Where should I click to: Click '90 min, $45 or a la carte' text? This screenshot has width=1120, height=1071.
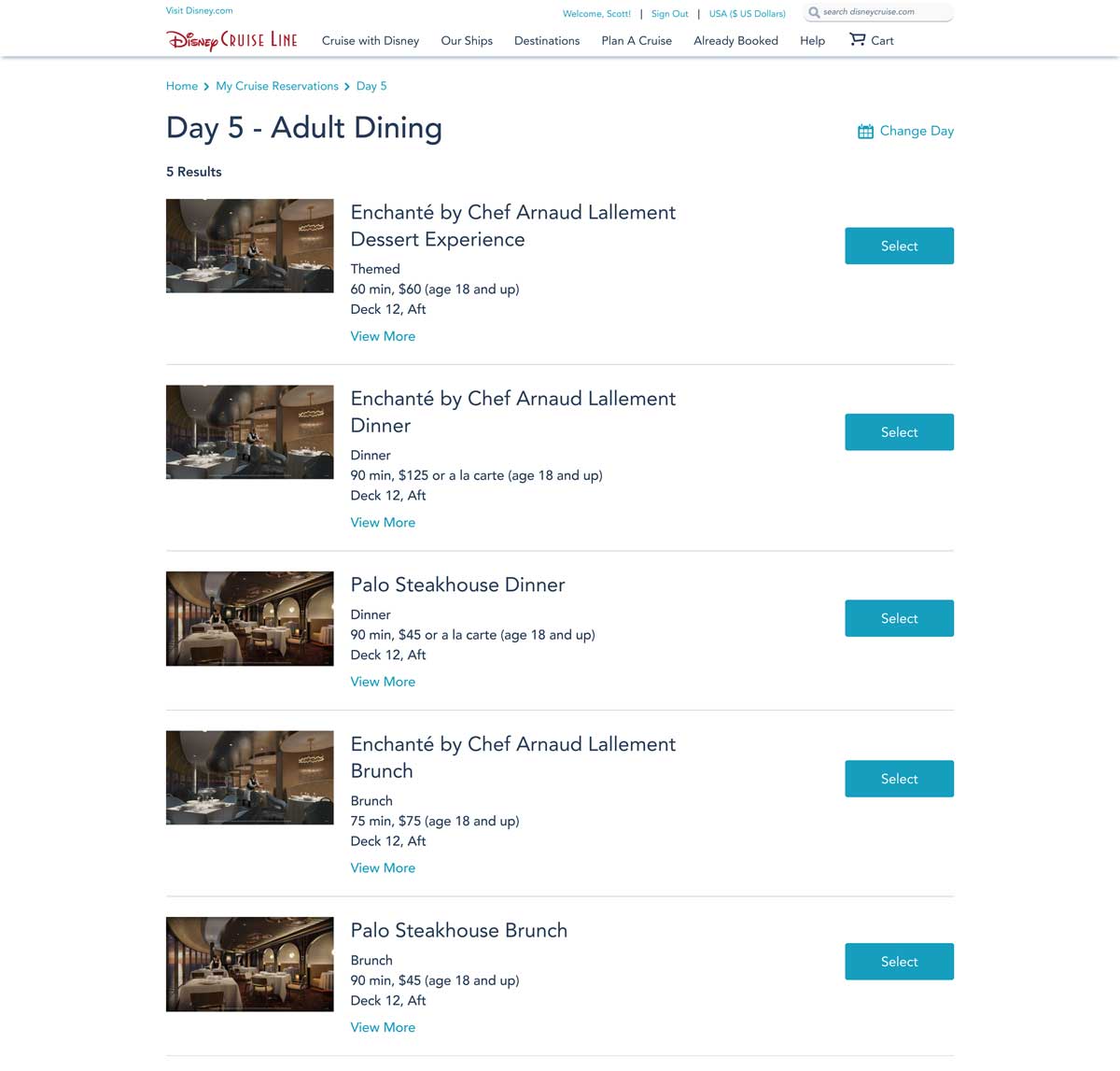click(423, 635)
